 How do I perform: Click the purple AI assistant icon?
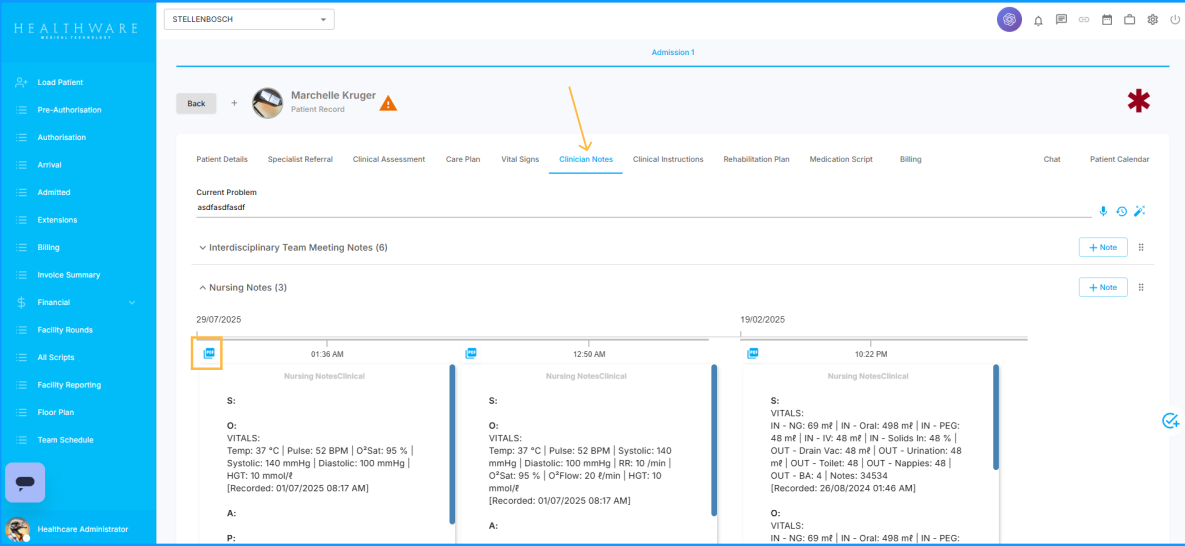pos(1009,20)
